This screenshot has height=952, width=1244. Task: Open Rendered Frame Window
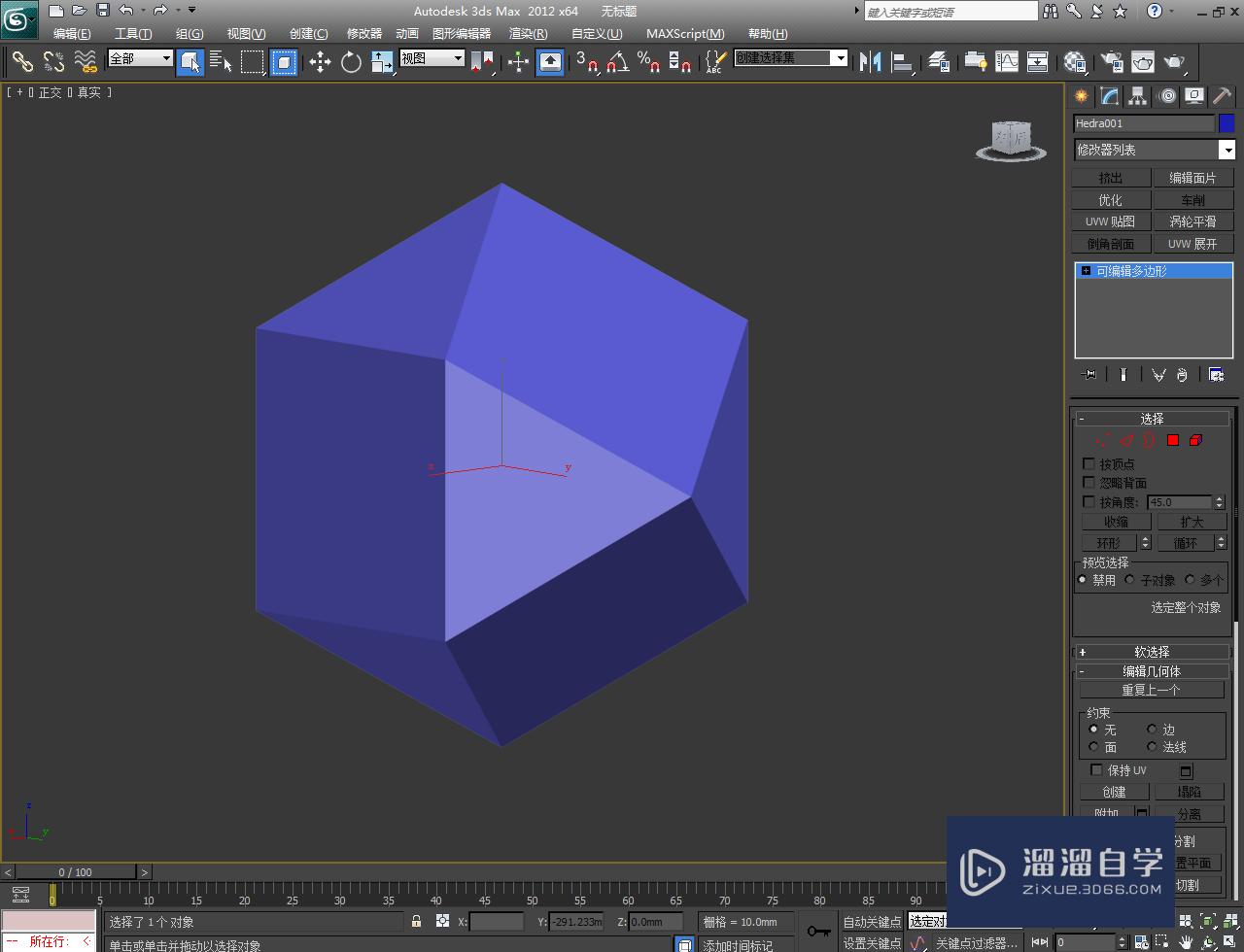(1143, 62)
